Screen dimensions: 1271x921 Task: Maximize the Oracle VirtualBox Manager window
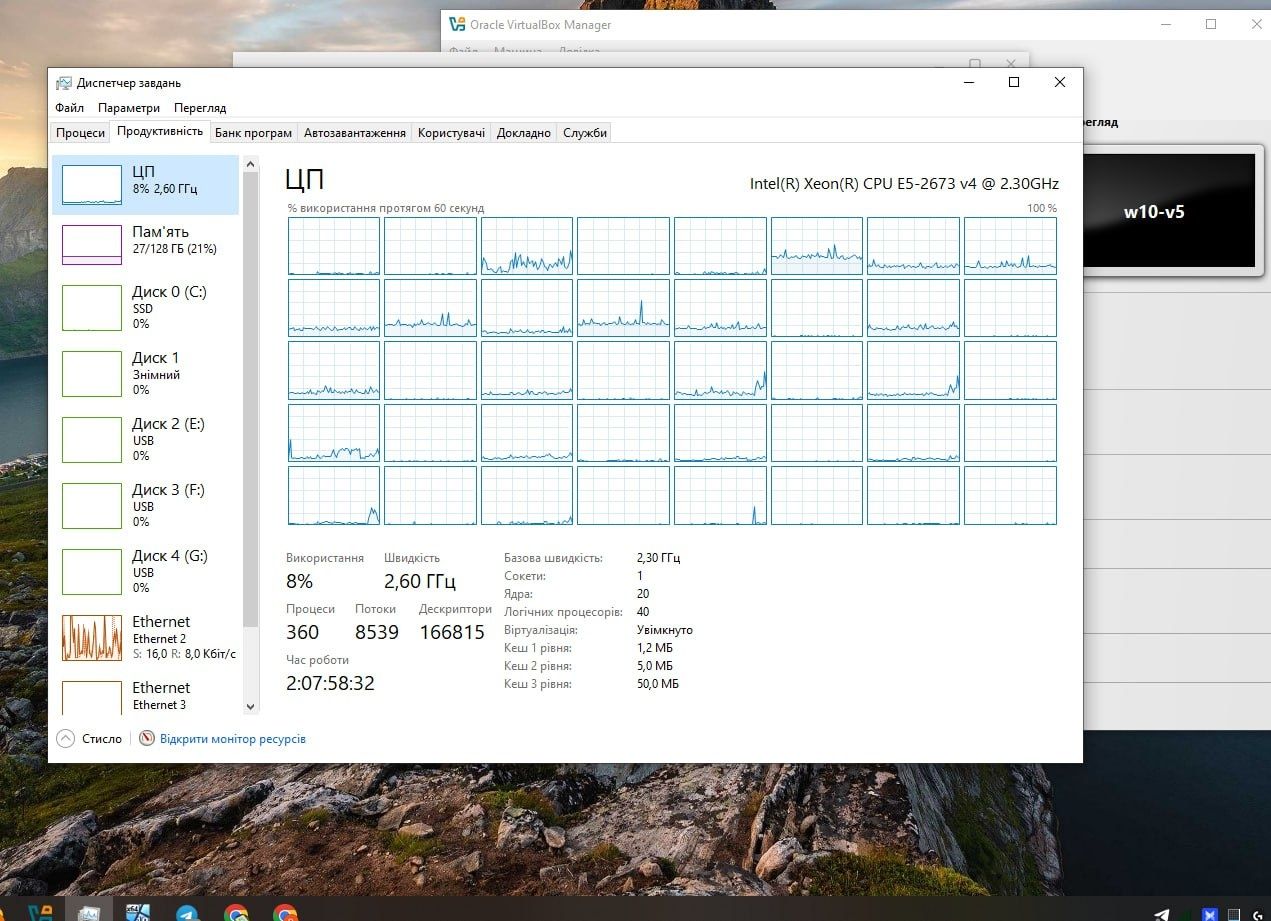click(x=1210, y=24)
